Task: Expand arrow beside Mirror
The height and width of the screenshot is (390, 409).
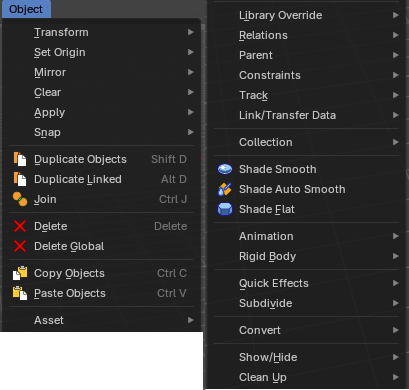Action: 191,72
